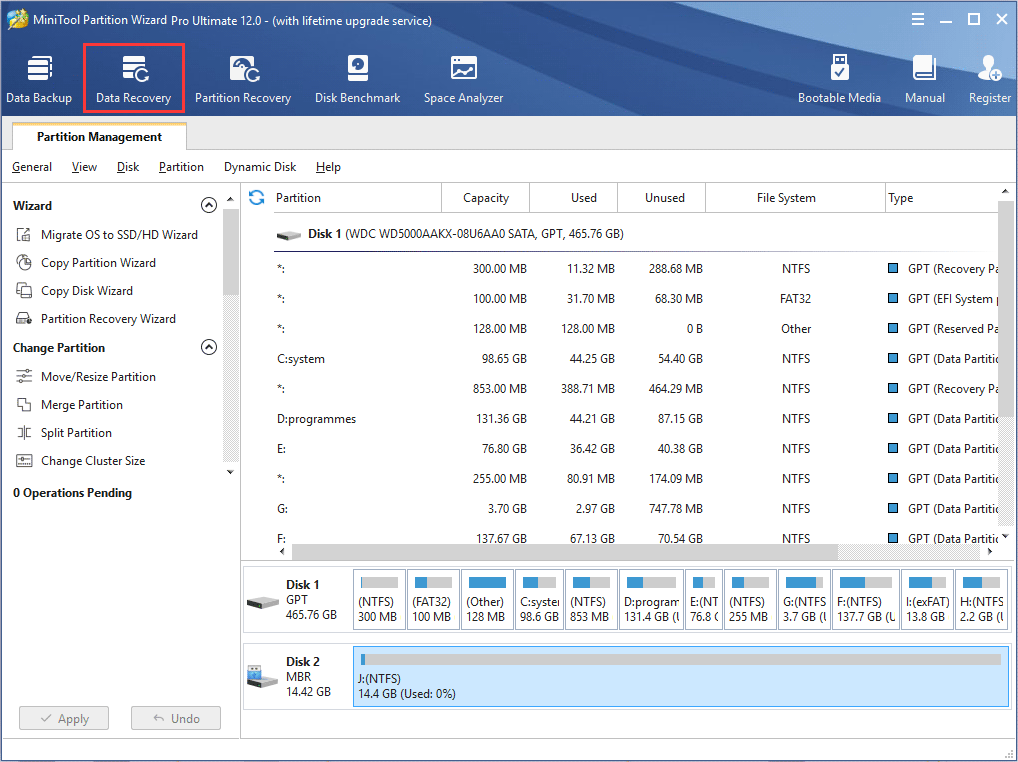Sort by Capacity column header

pos(486,197)
